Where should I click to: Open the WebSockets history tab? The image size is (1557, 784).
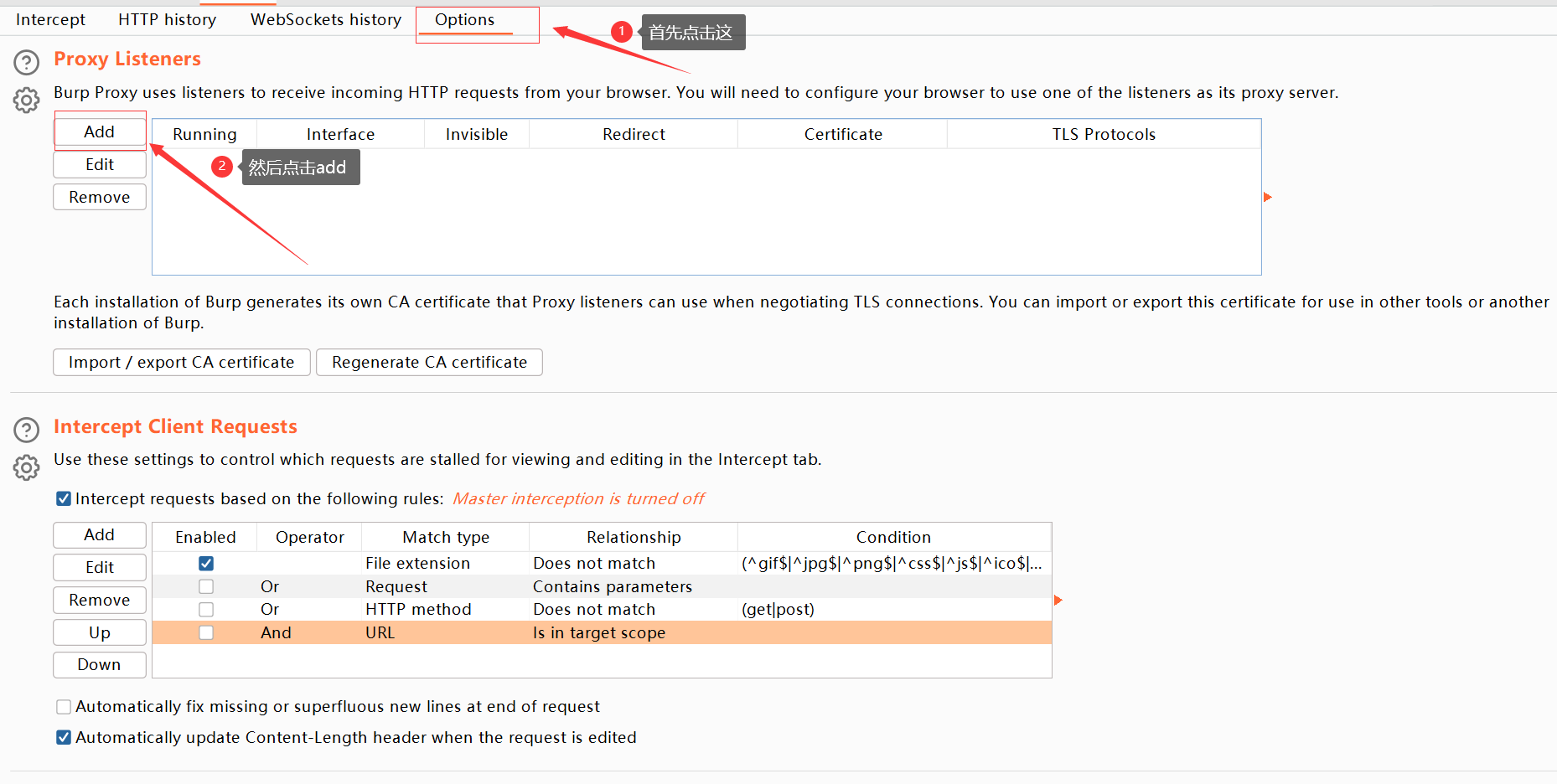click(325, 19)
